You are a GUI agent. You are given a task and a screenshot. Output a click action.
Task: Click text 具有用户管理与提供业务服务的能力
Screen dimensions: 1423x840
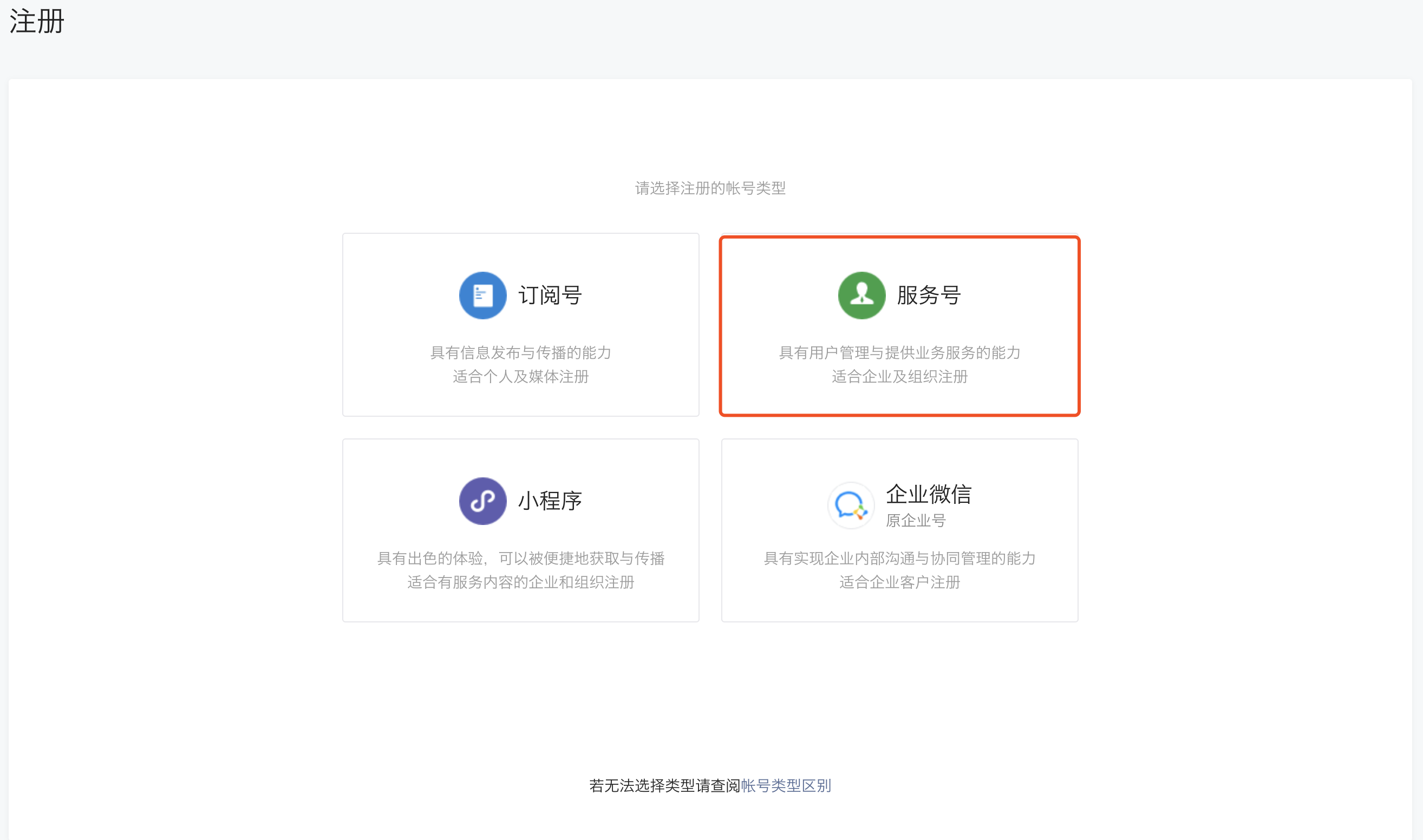tap(900, 353)
